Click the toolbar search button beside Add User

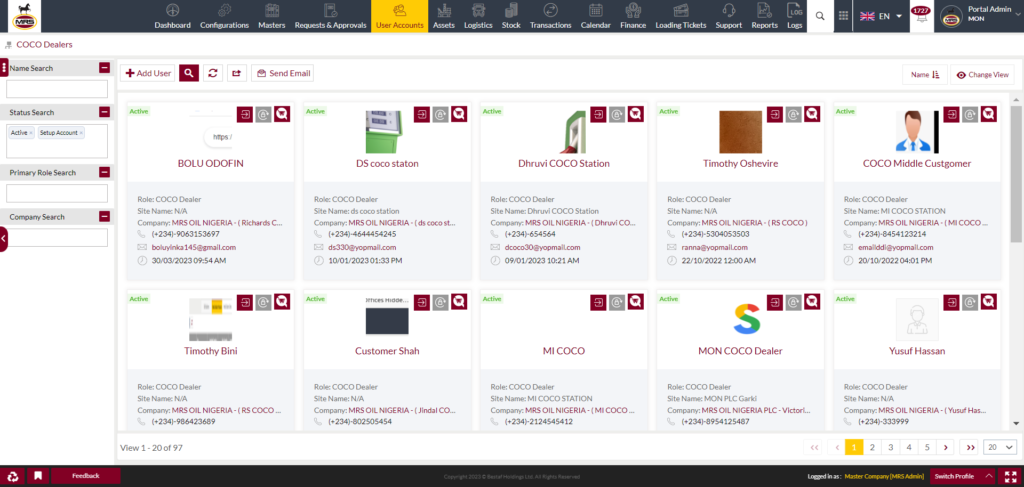[x=189, y=73]
